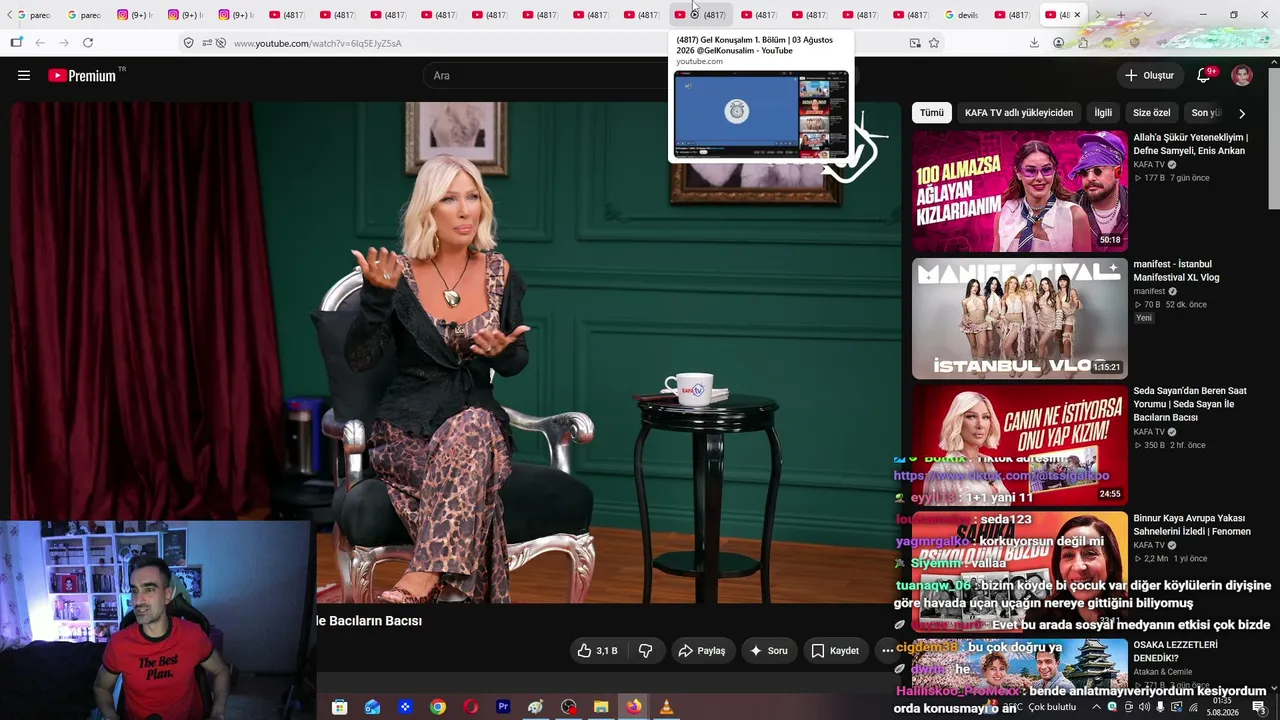Image resolution: width=1280 pixels, height=720 pixels.
Task: Dislike the video
Action: [646, 650]
